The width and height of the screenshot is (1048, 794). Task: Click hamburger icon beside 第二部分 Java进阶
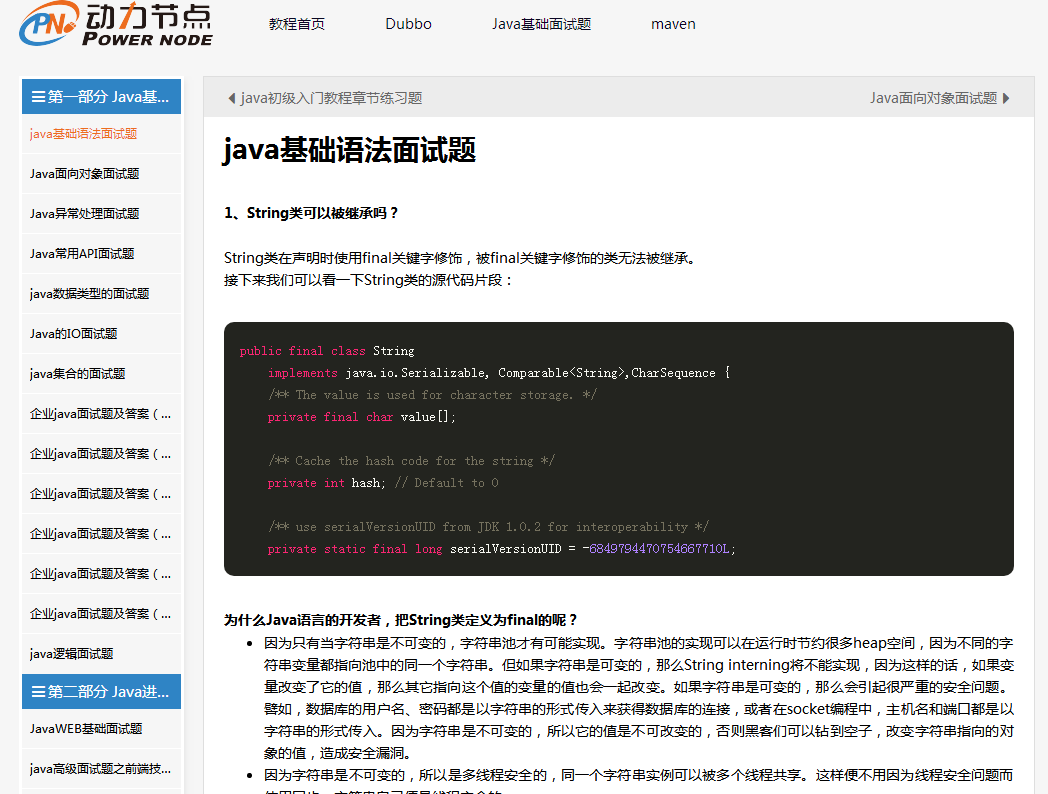tap(39, 692)
